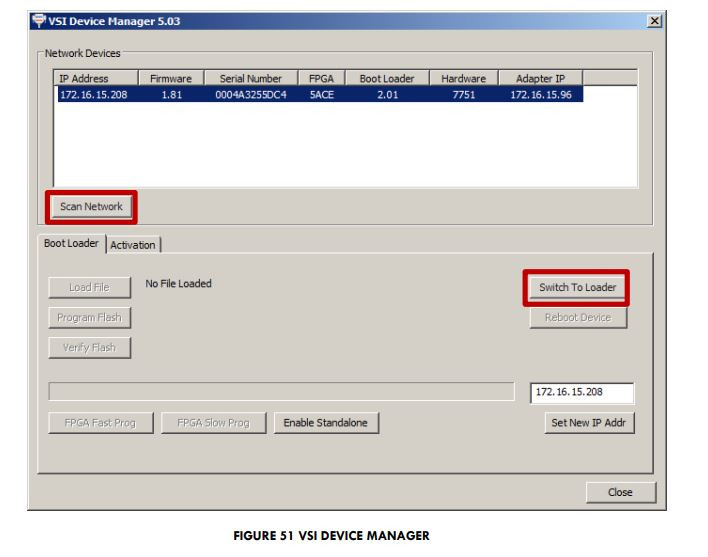Click the Enable Standalone button

325,423
